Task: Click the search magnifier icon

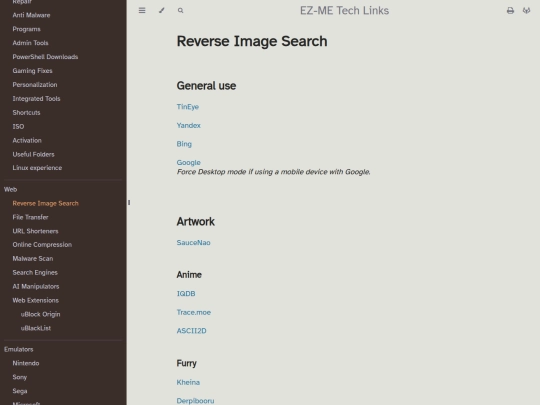Action: pyautogui.click(x=180, y=11)
